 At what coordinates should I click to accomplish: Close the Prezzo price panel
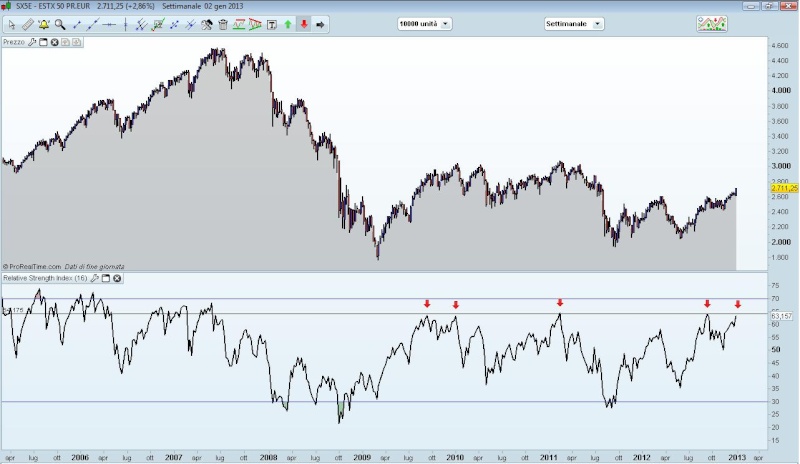54,42
